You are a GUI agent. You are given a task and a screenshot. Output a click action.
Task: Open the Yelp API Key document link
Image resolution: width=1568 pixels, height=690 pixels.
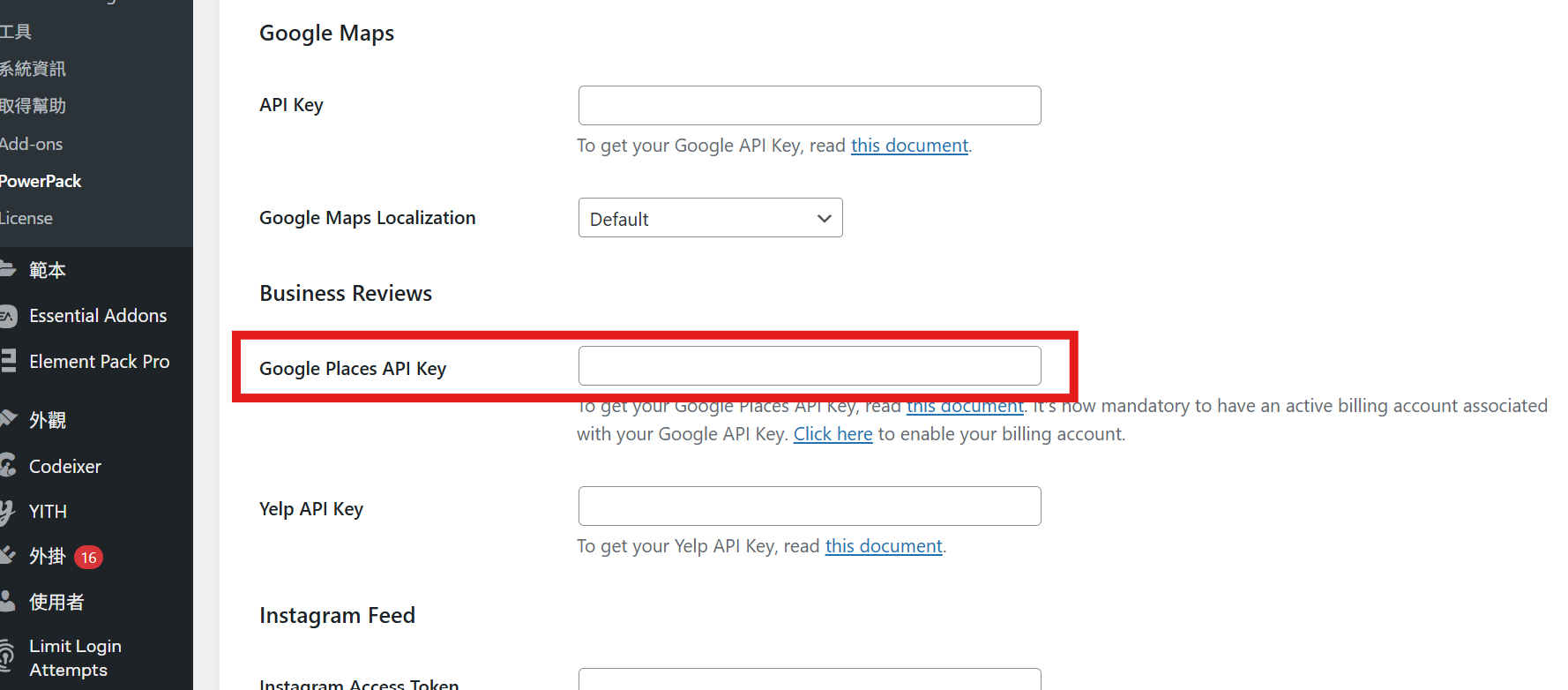tap(884, 546)
